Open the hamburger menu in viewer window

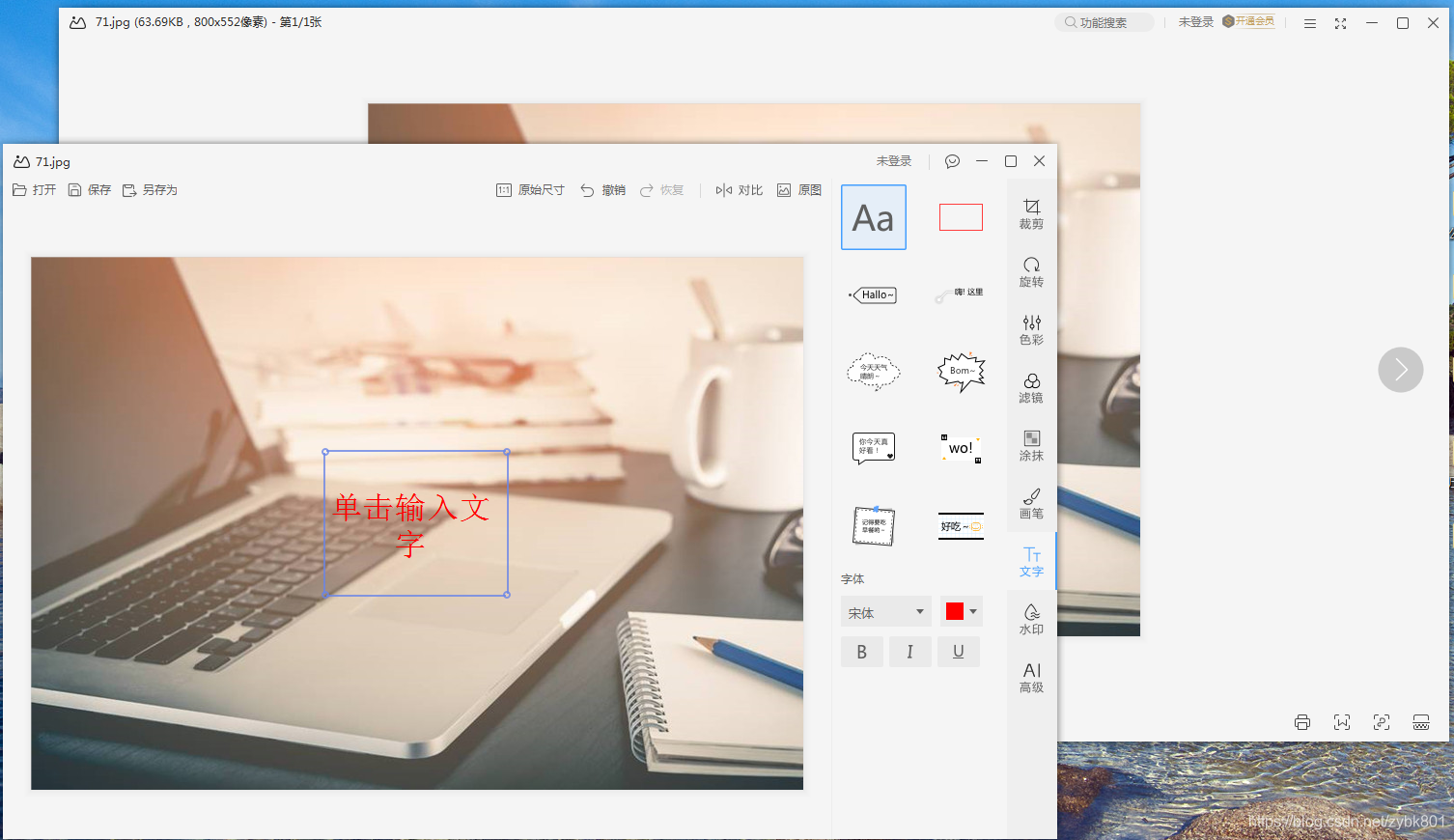pos(1310,23)
